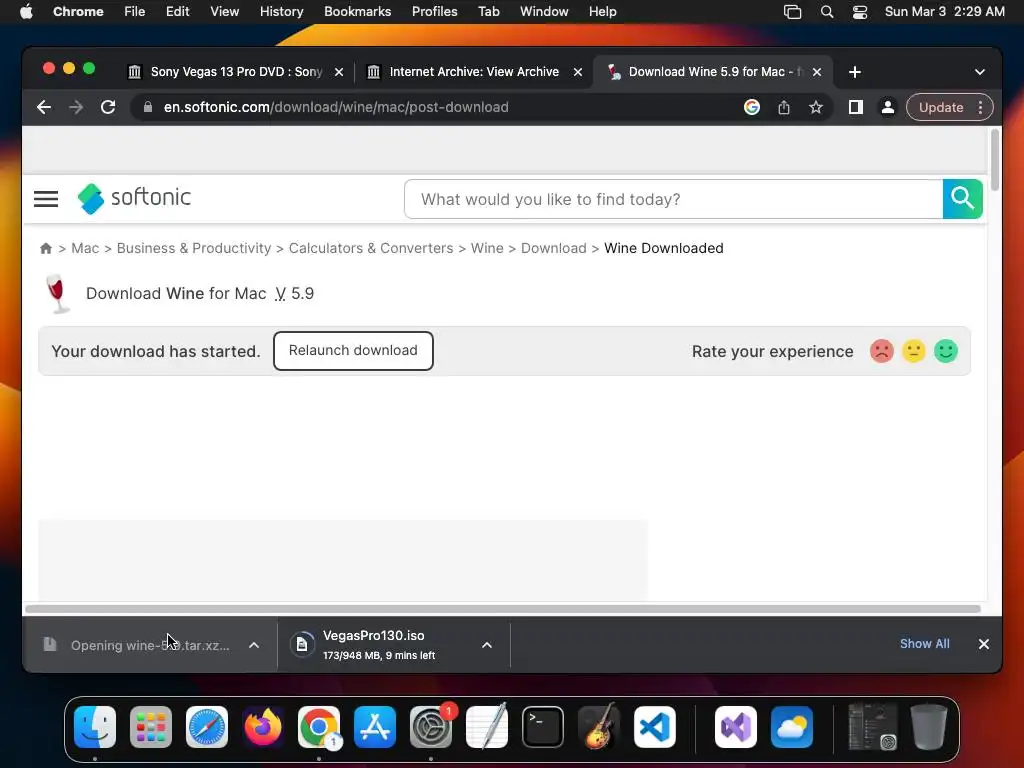Expand the tab search dropdown
This screenshot has width=1024, height=768.
(980, 72)
